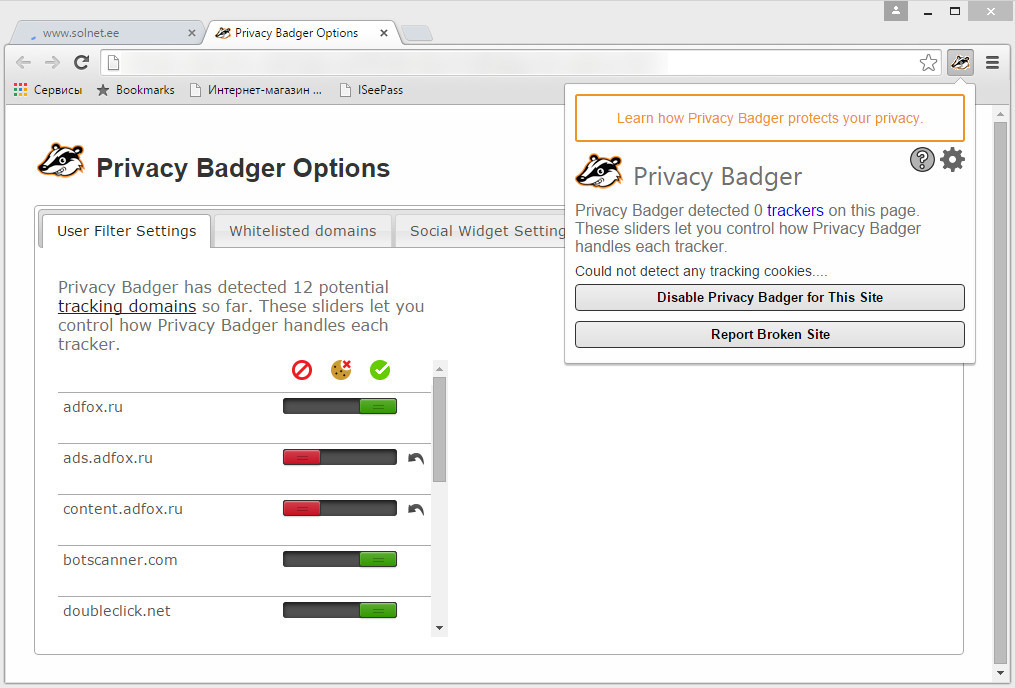Close the www.solnet.ee tab

pyautogui.click(x=192, y=33)
